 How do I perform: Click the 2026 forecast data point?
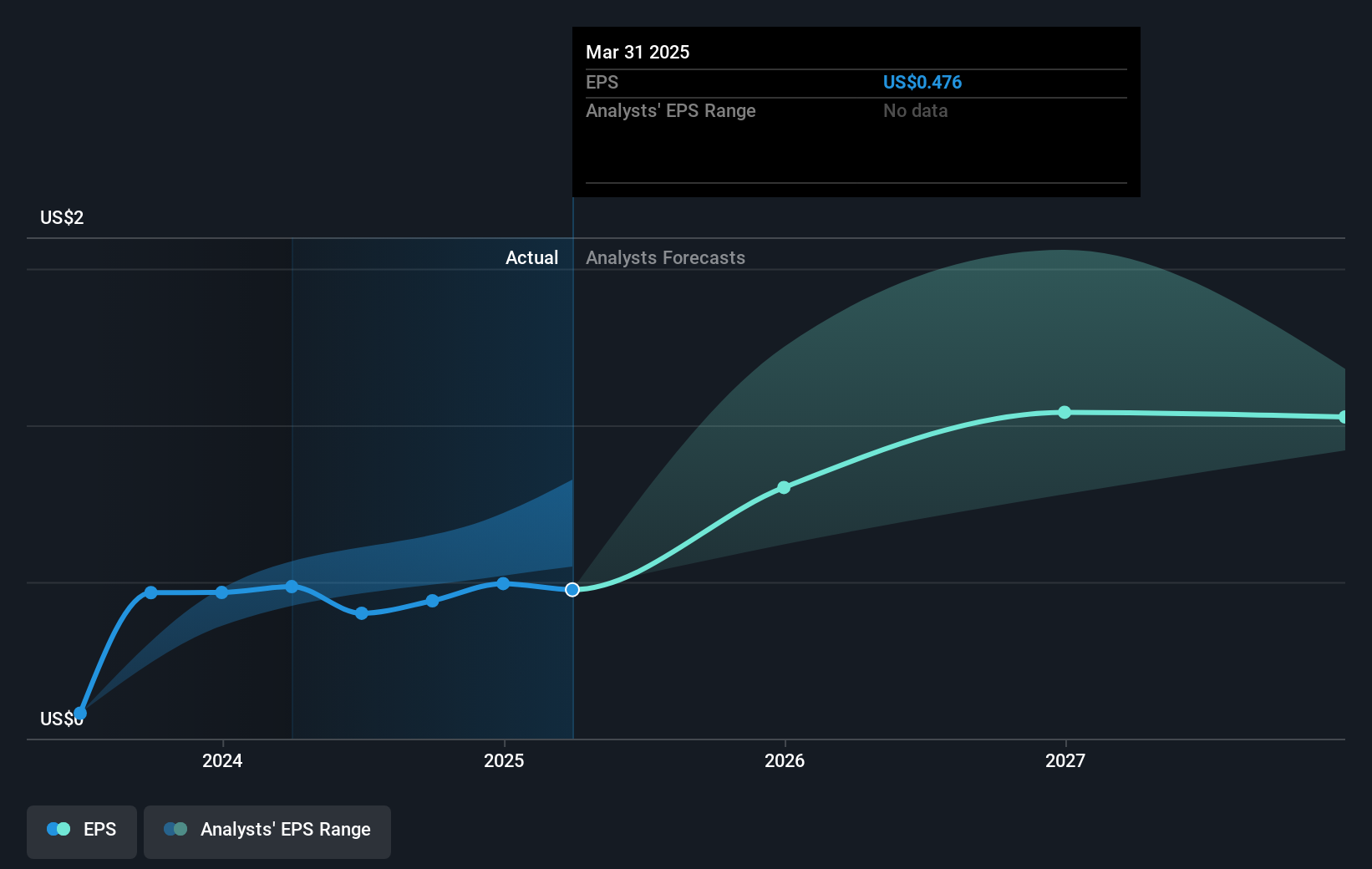[784, 487]
